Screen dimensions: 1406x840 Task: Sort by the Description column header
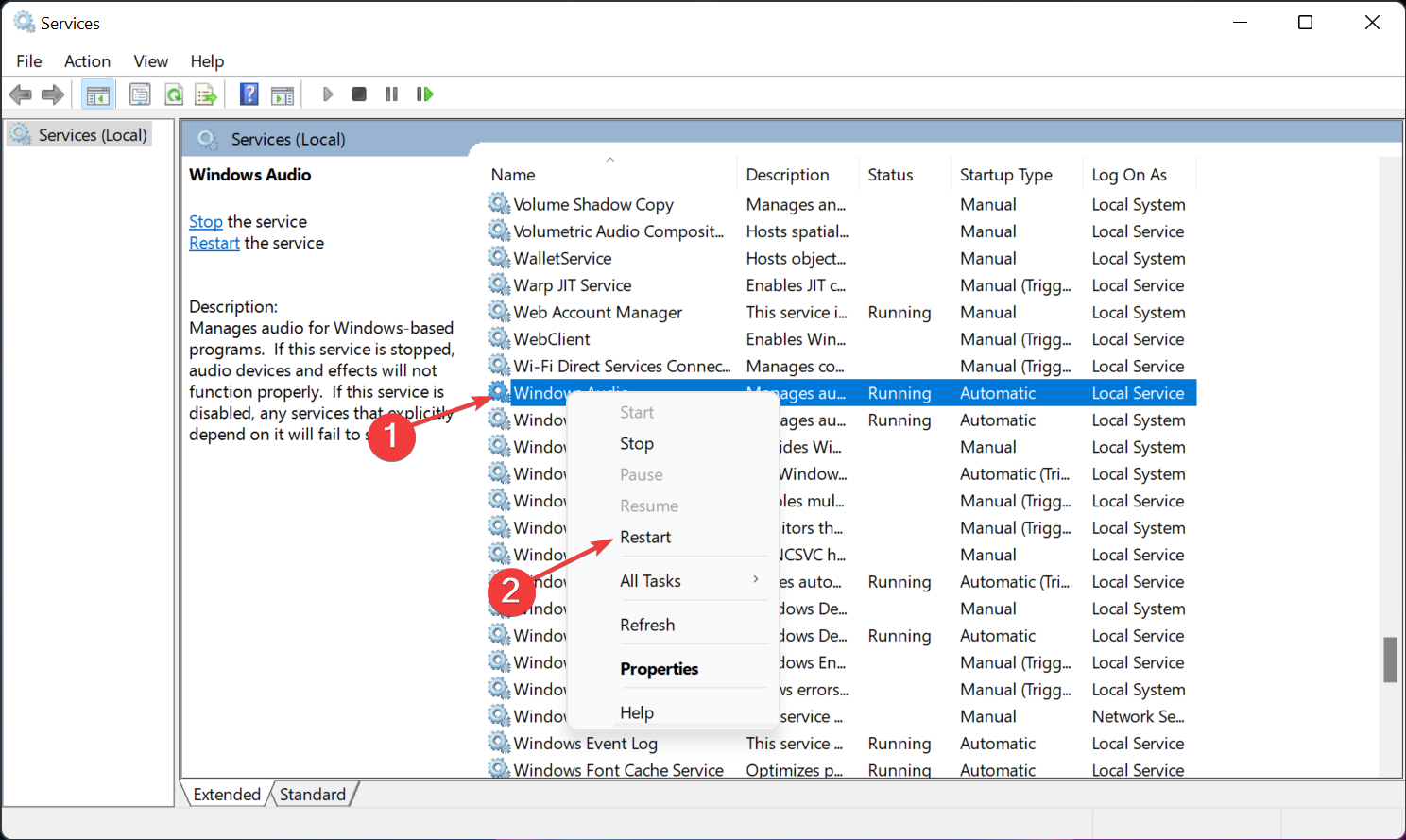797,175
